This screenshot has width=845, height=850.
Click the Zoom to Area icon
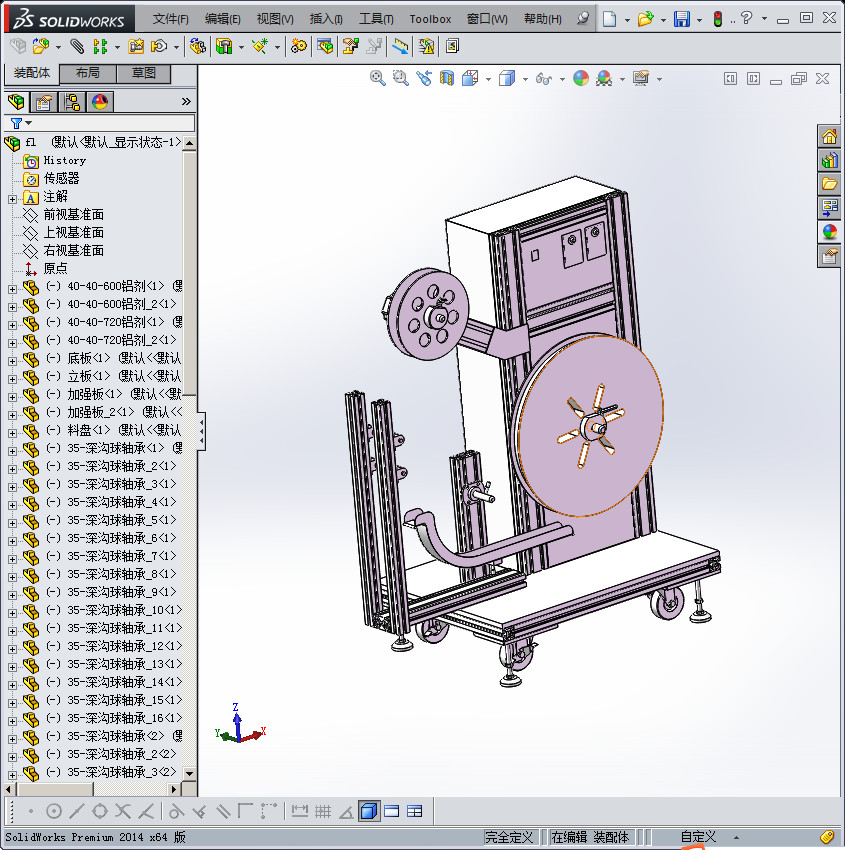[x=401, y=79]
